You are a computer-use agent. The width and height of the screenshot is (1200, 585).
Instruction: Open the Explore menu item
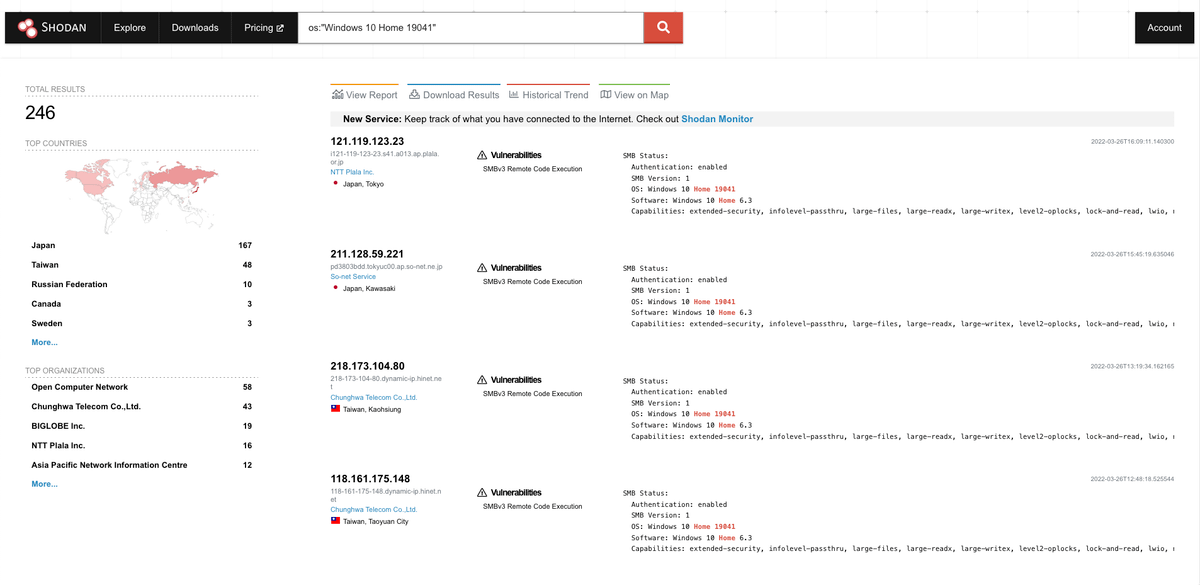[x=129, y=28]
